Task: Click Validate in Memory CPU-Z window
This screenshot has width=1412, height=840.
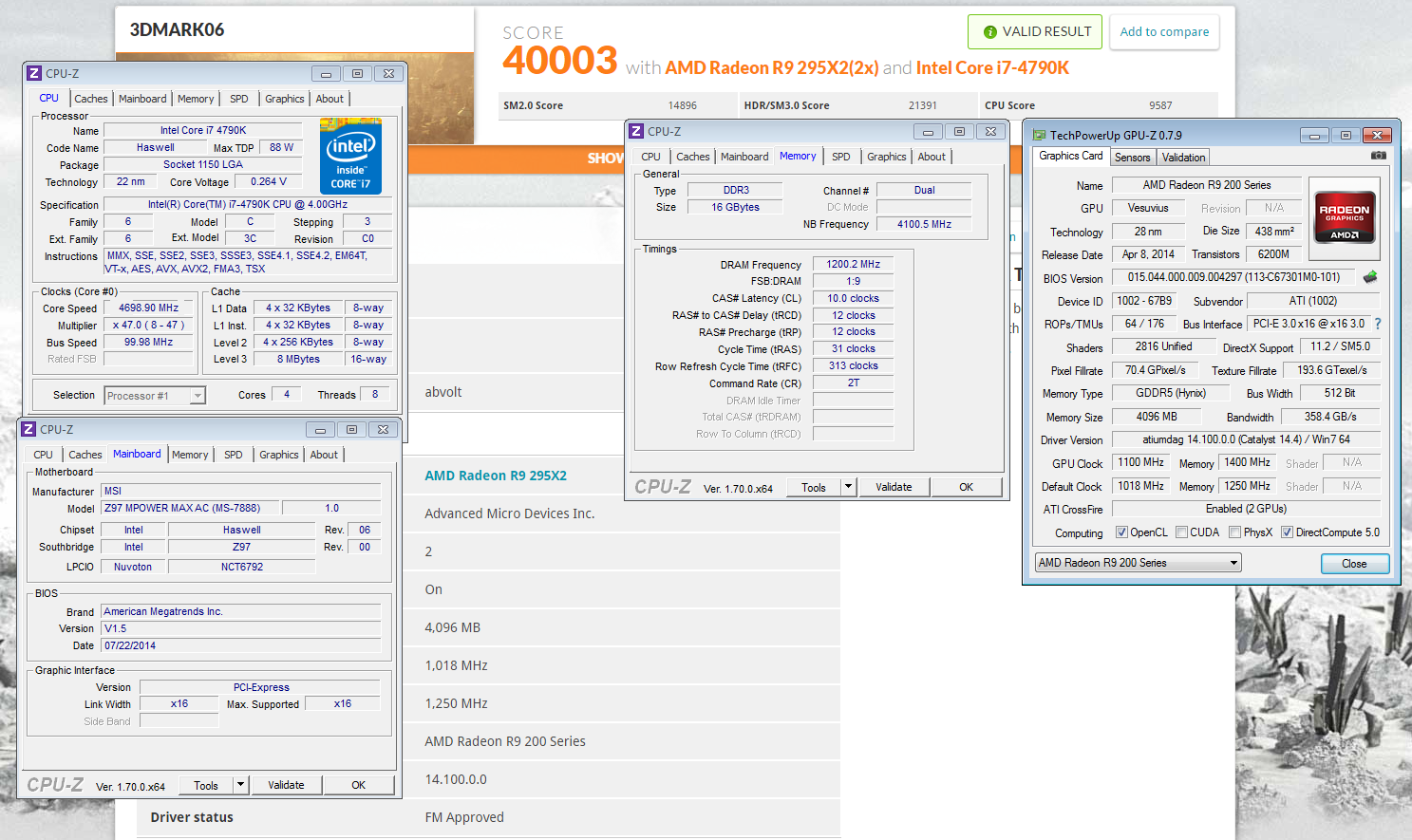Action: tap(894, 487)
